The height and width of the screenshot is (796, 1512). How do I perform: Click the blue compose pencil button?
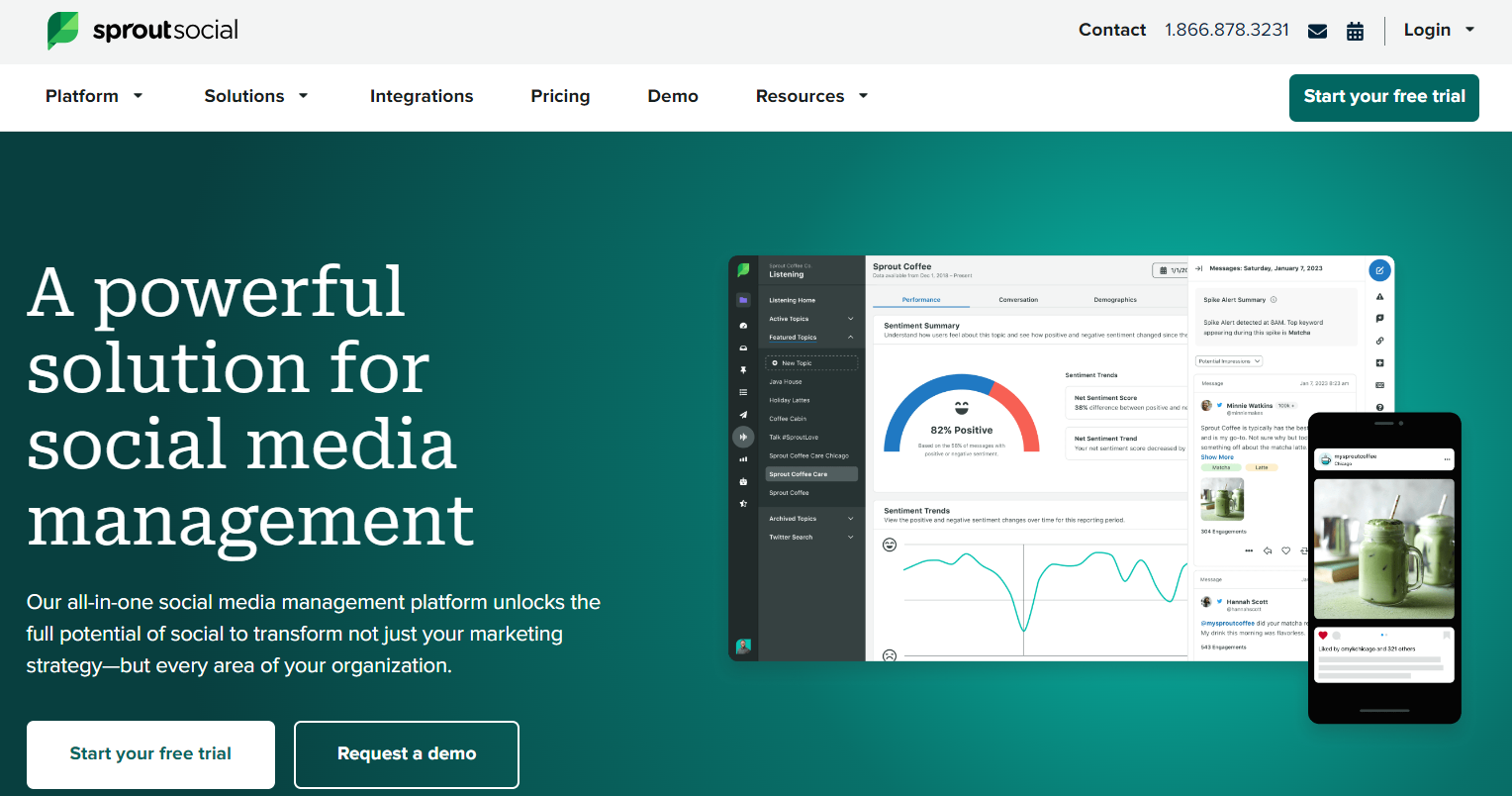[x=1380, y=269]
